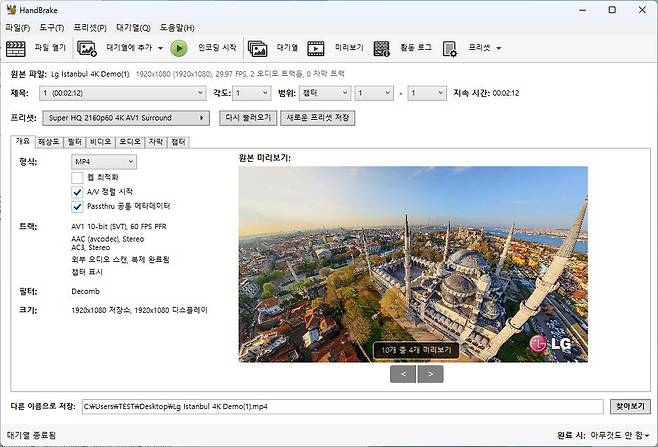Screen dimensions: 658x447
Task: Open the 제목 title dropdown
Action: [x=123, y=93]
